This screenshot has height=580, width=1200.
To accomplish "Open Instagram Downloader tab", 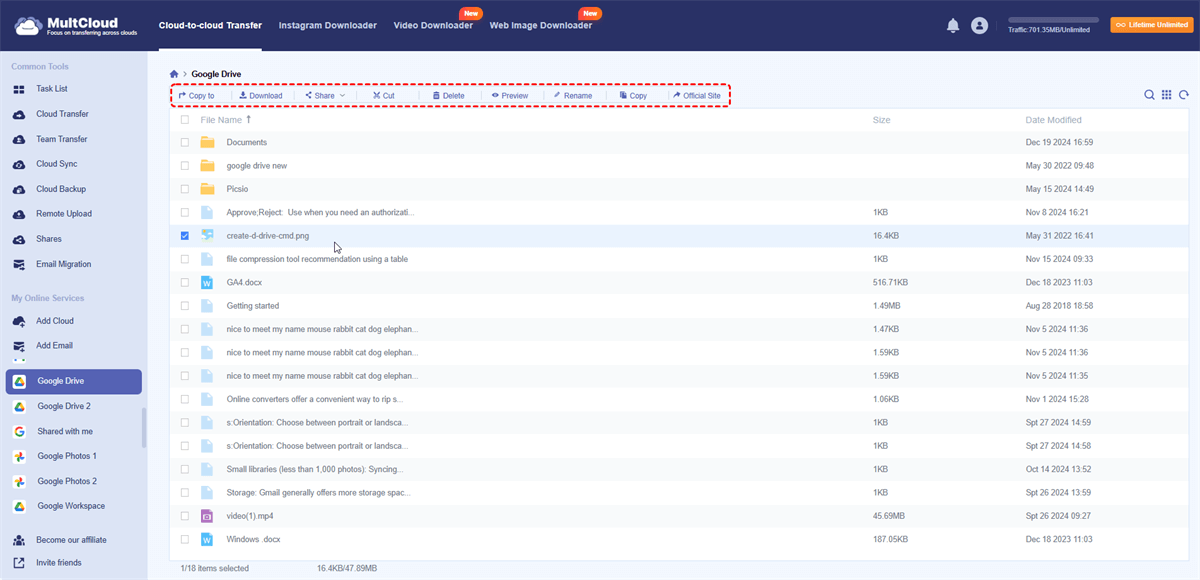I will [328, 25].
